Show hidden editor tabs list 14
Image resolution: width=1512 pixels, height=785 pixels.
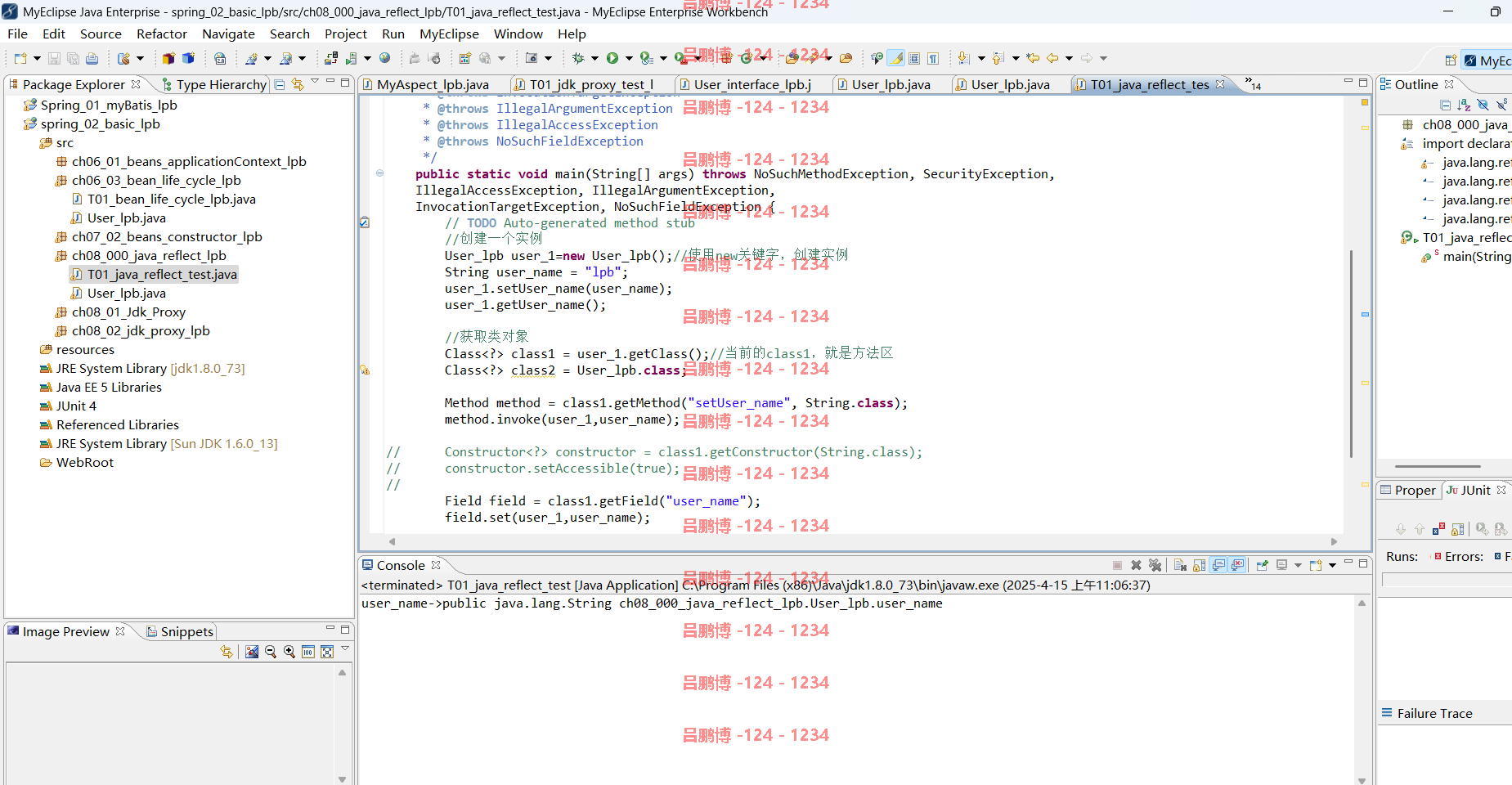(1253, 83)
